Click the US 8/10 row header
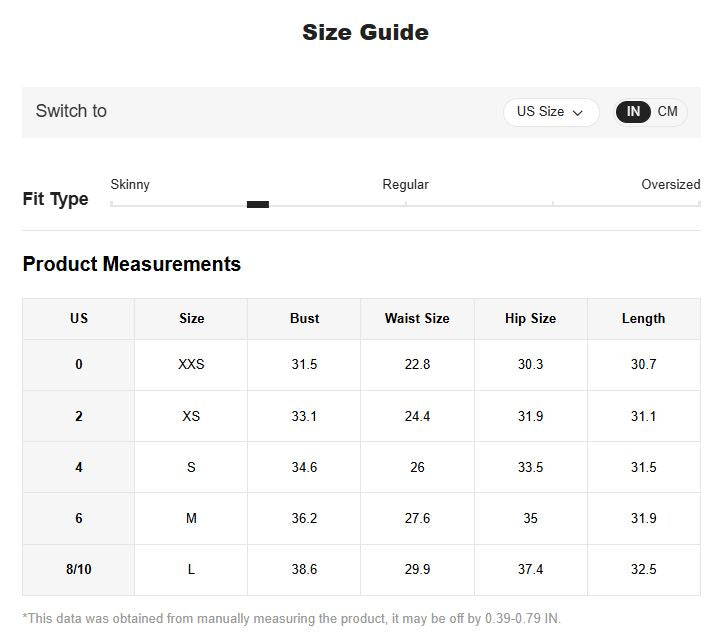This screenshot has width=720, height=640. [x=79, y=569]
